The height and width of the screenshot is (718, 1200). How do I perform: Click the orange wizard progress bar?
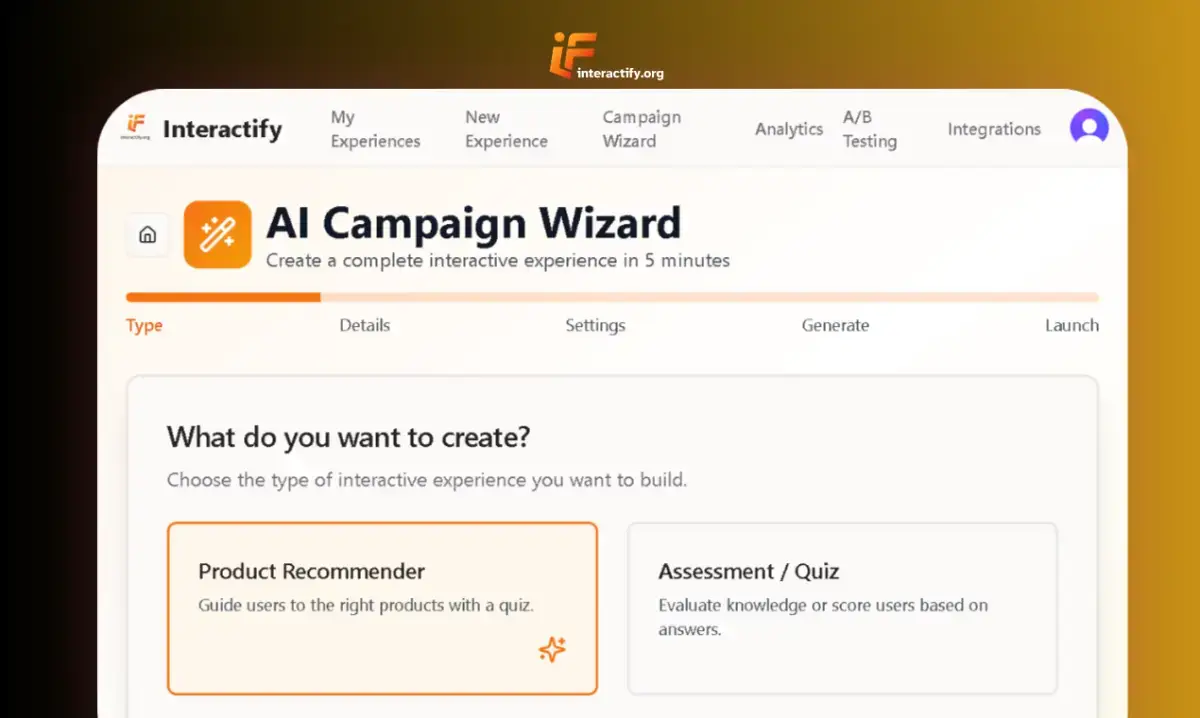tap(223, 297)
